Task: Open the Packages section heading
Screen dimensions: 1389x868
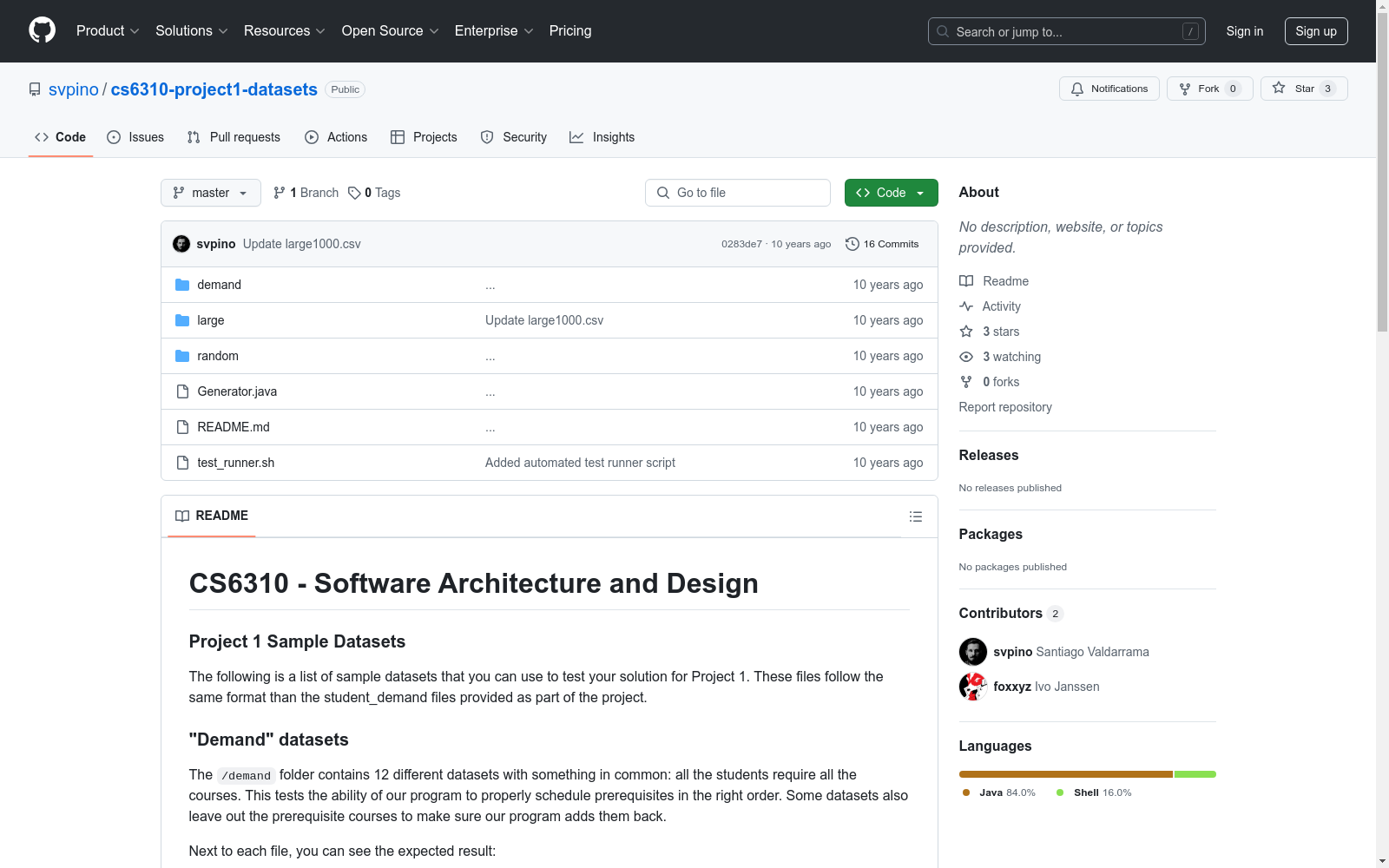Action: 991,534
